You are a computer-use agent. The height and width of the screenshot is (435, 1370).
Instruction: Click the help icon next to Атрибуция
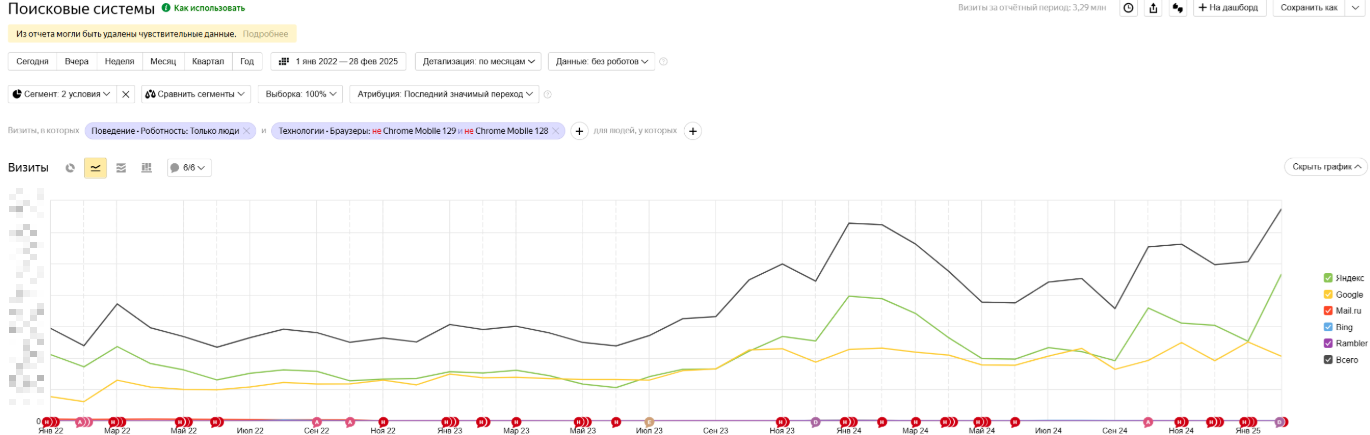pos(548,94)
